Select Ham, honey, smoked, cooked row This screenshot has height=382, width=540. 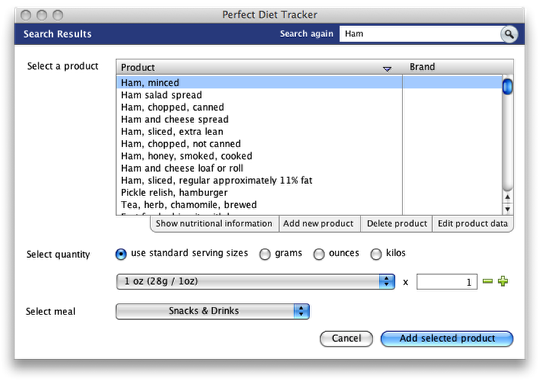(x=309, y=156)
